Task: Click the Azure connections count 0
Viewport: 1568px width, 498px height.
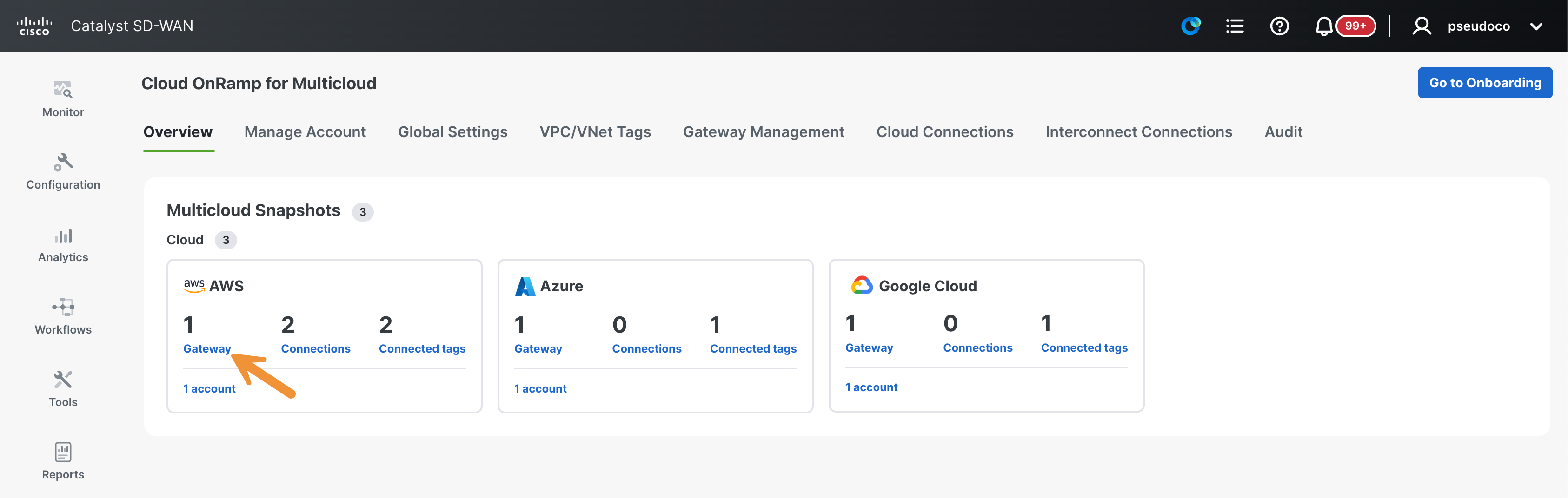Action: point(620,325)
